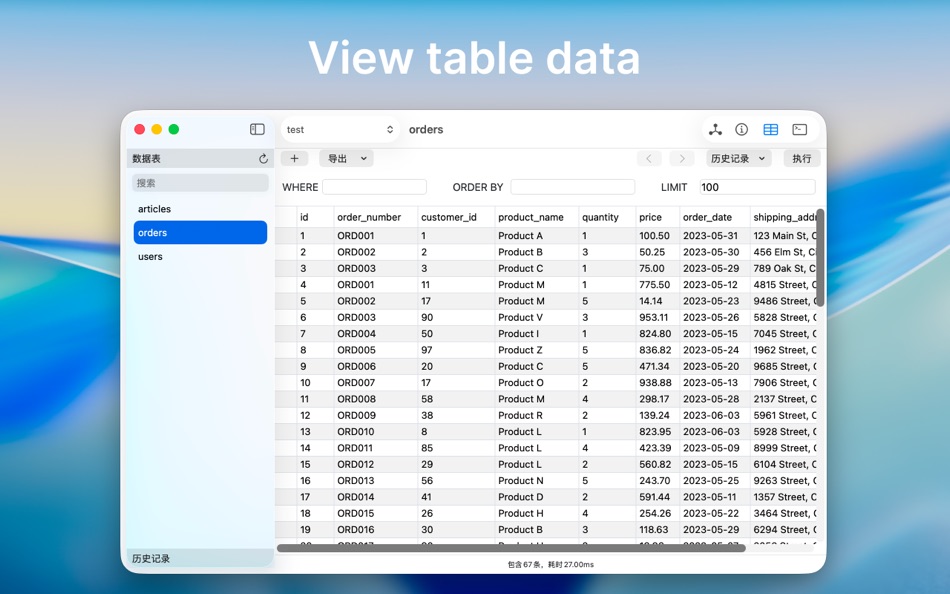
Task: Click the orders title in the header
Action: 426,129
